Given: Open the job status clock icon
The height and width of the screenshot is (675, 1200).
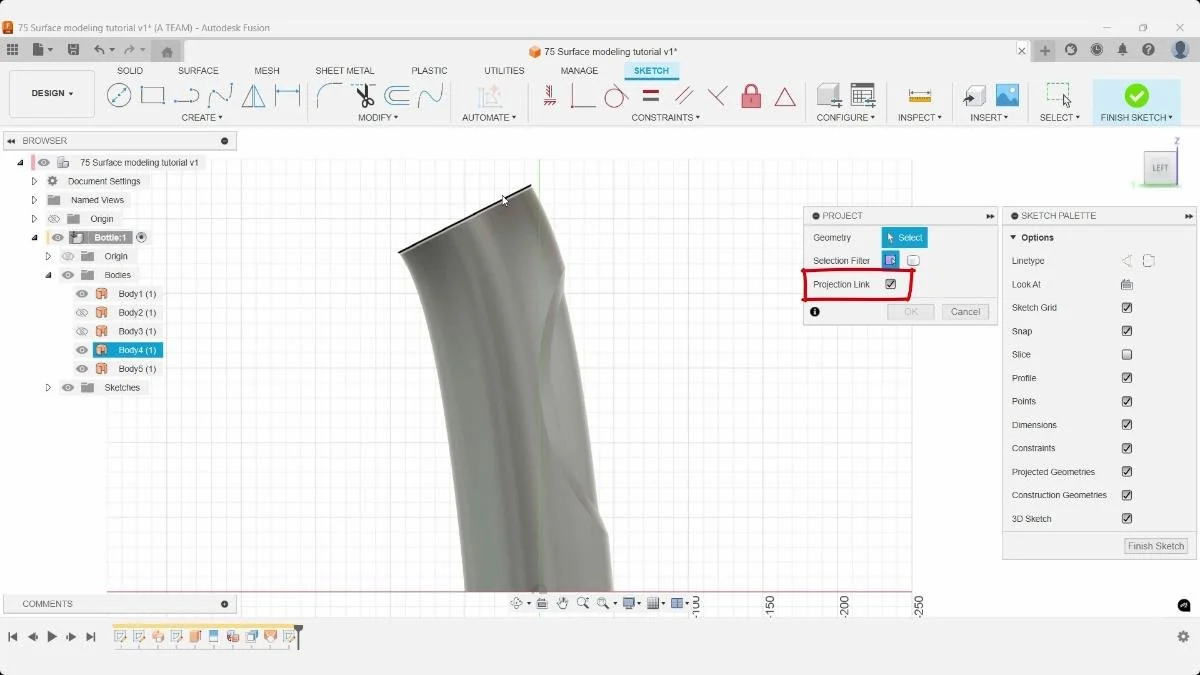Looking at the screenshot, I should coord(1097,50).
